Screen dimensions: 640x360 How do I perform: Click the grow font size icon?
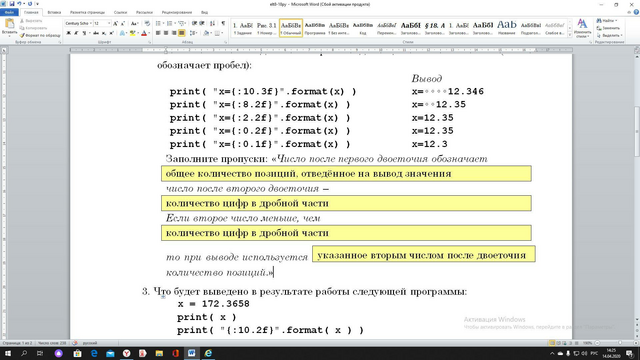point(116,23)
